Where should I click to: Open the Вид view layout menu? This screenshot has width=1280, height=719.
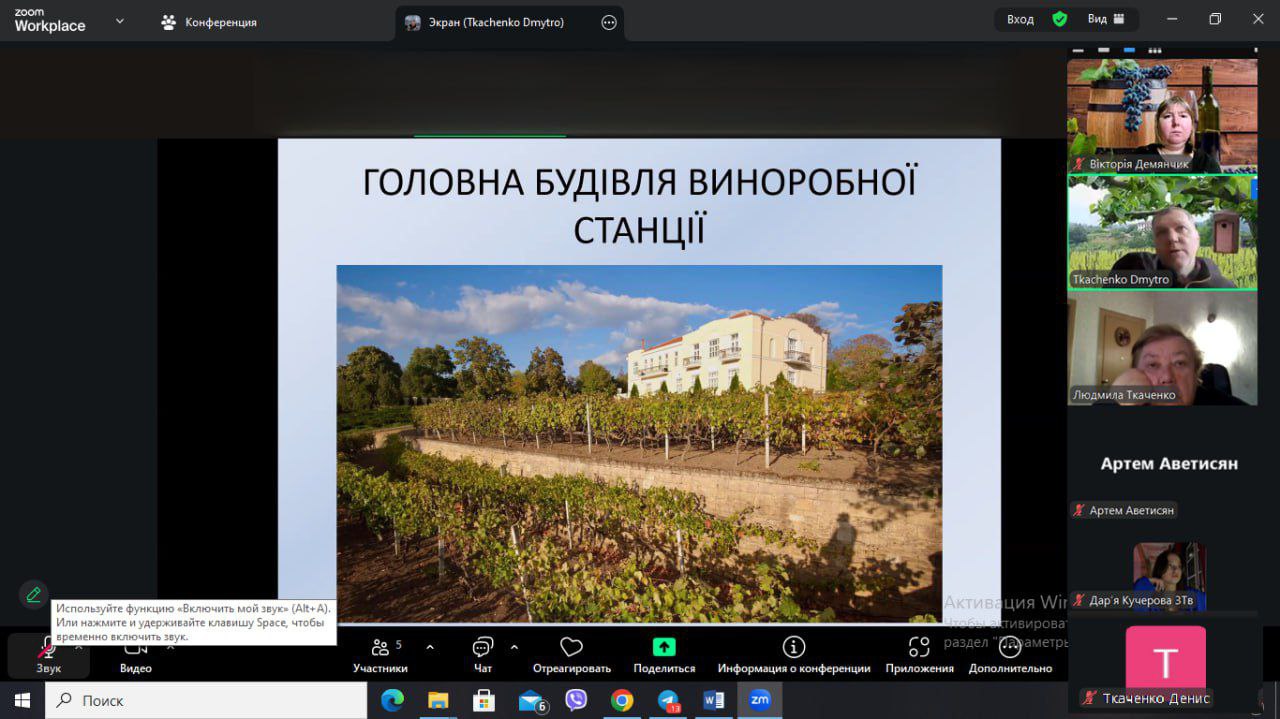(1106, 19)
